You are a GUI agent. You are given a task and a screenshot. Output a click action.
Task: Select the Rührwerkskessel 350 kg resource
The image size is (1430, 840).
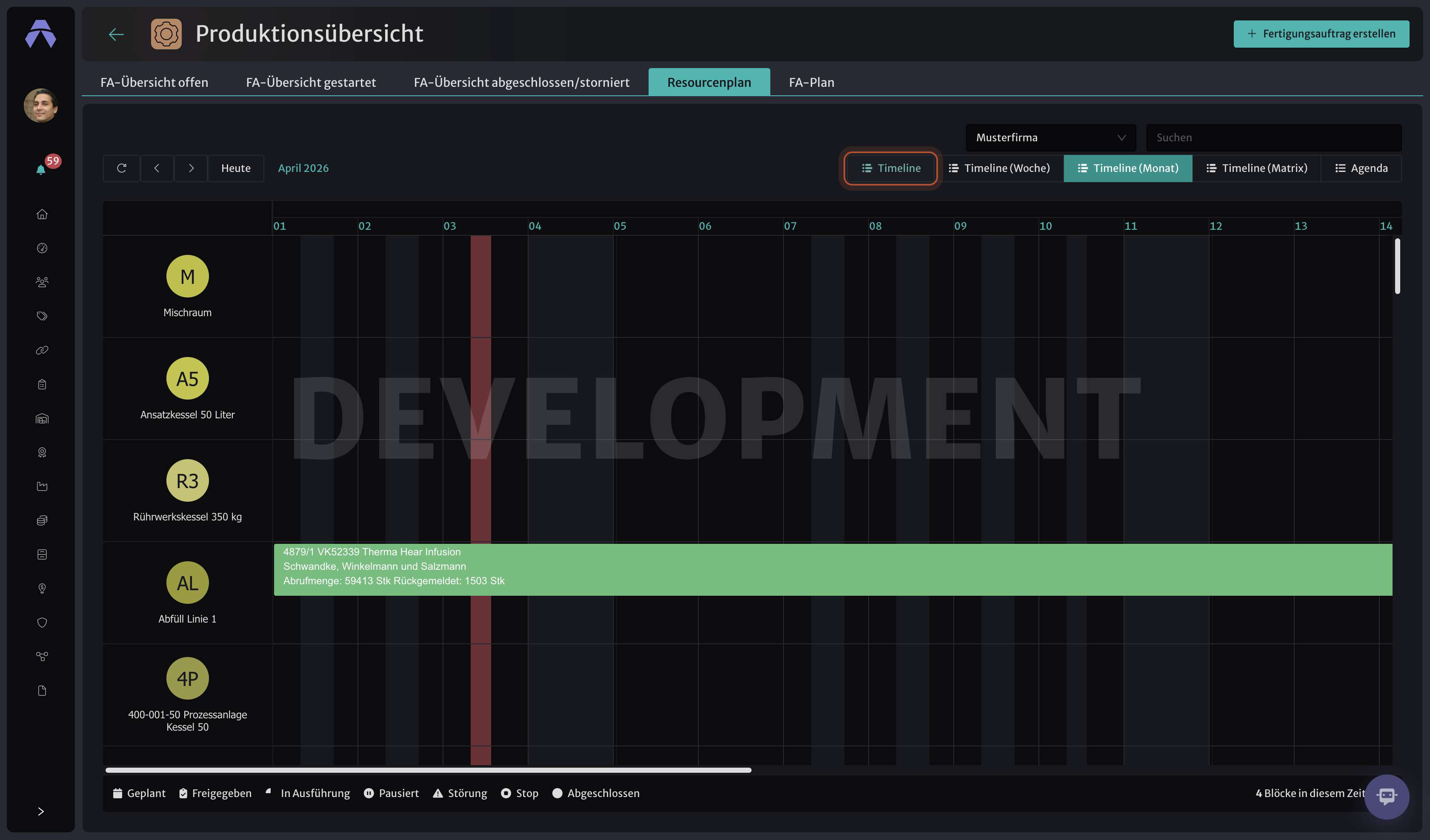click(187, 491)
